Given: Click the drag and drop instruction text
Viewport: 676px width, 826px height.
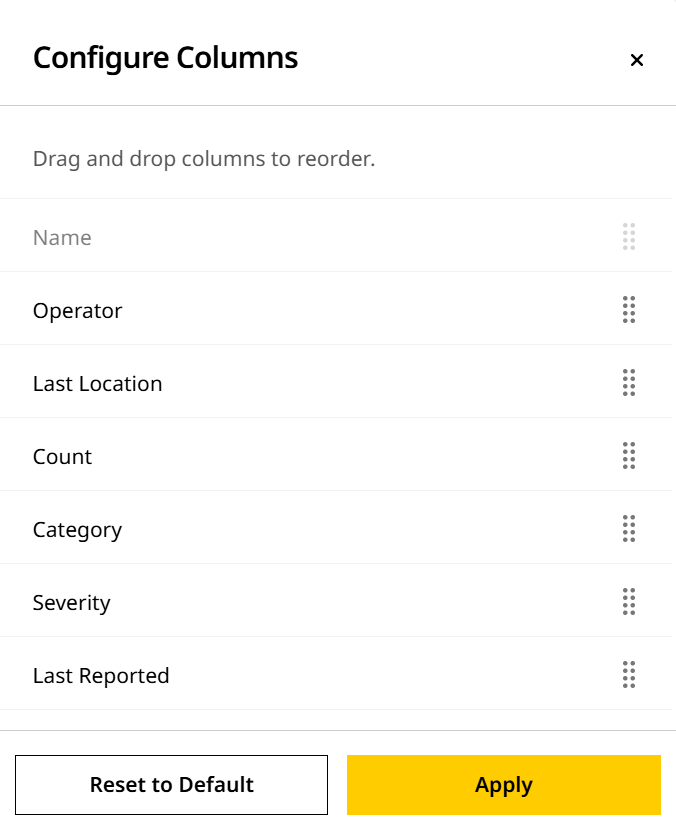Looking at the screenshot, I should [204, 159].
